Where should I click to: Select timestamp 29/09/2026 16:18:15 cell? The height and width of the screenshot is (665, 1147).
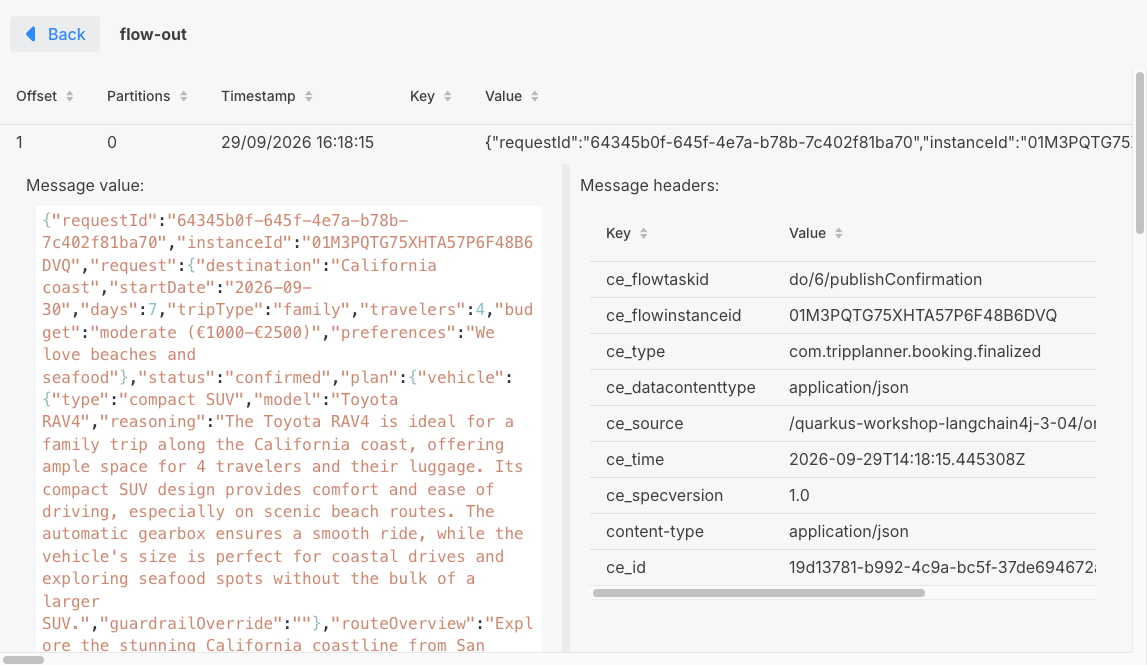(x=297, y=143)
